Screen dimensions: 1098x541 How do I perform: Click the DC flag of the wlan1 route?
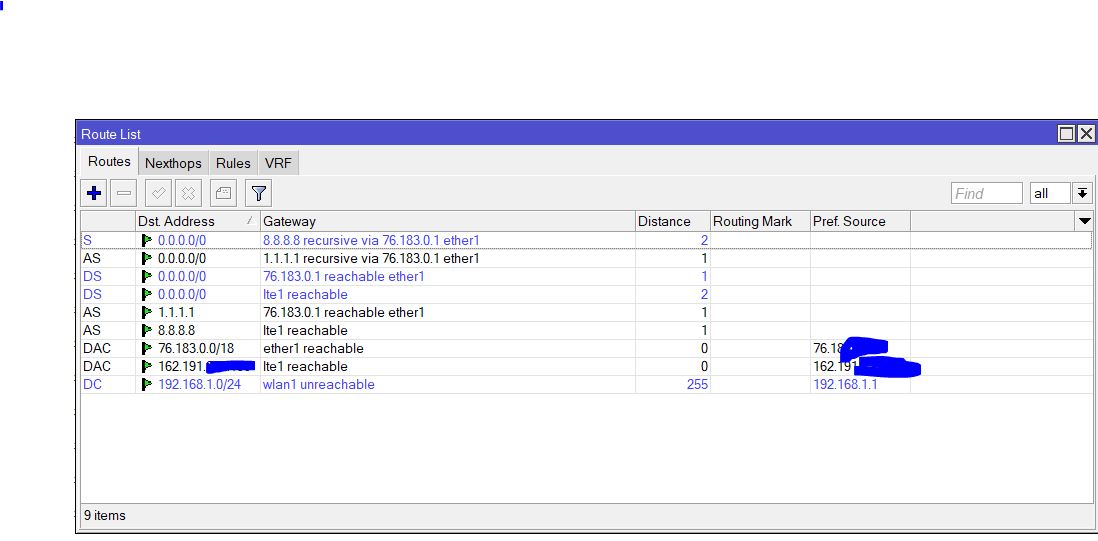click(92, 384)
